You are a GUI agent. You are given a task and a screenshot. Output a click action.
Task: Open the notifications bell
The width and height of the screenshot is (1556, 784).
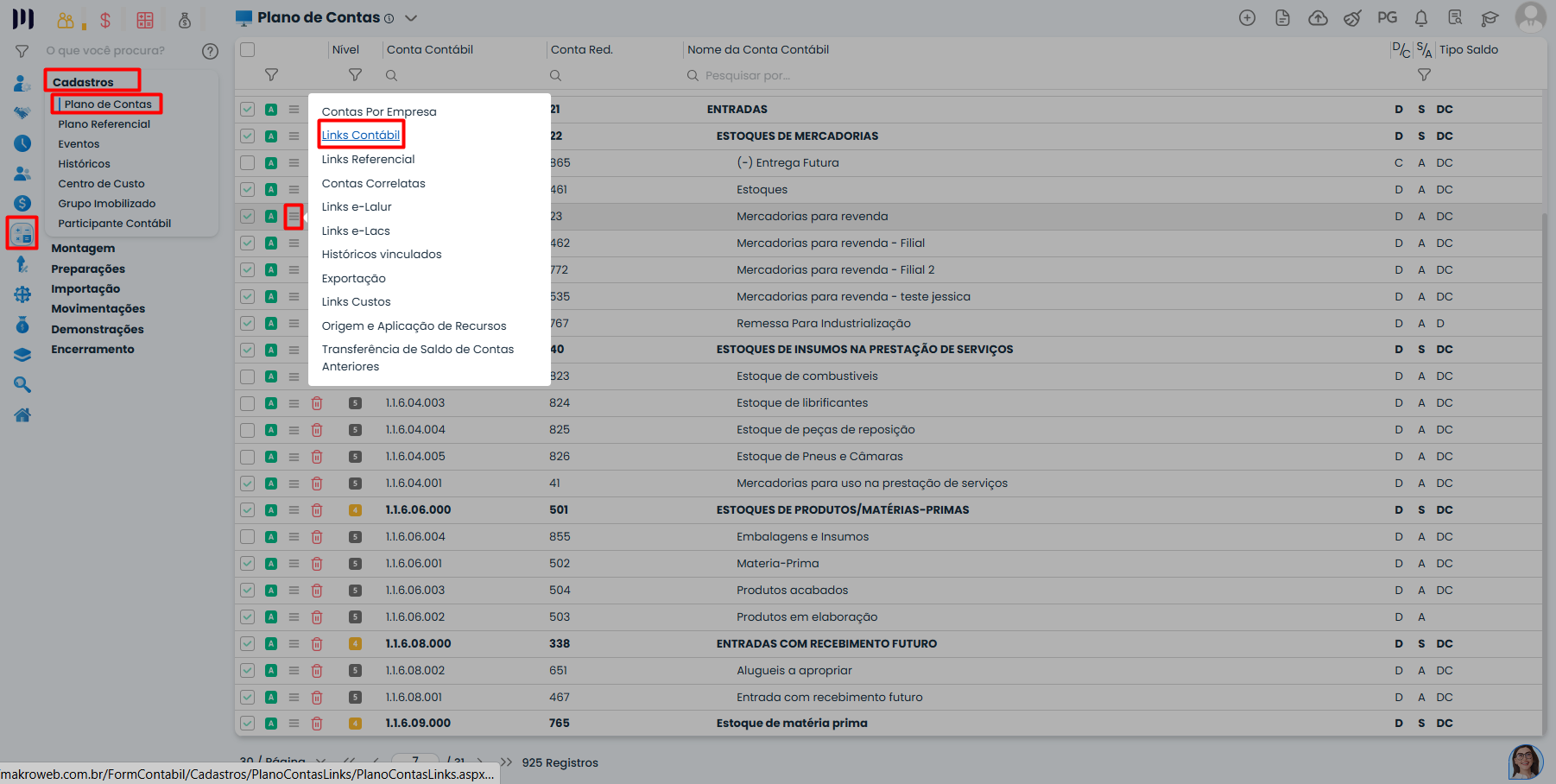pyautogui.click(x=1421, y=18)
